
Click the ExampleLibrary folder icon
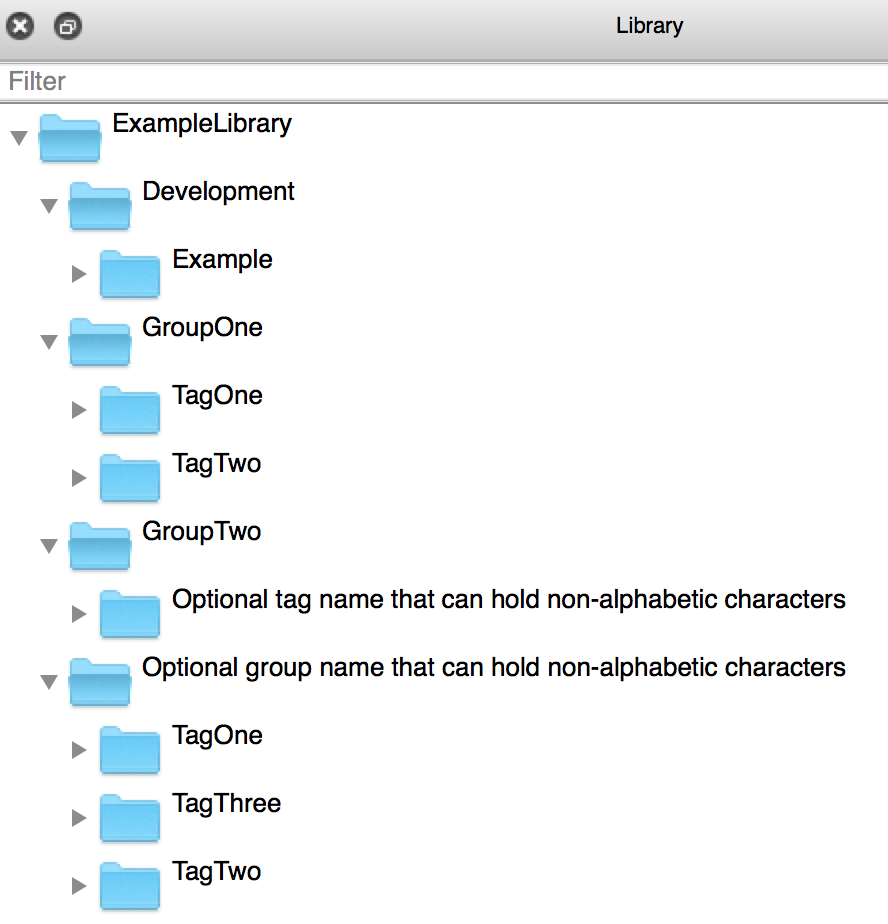tap(69, 137)
